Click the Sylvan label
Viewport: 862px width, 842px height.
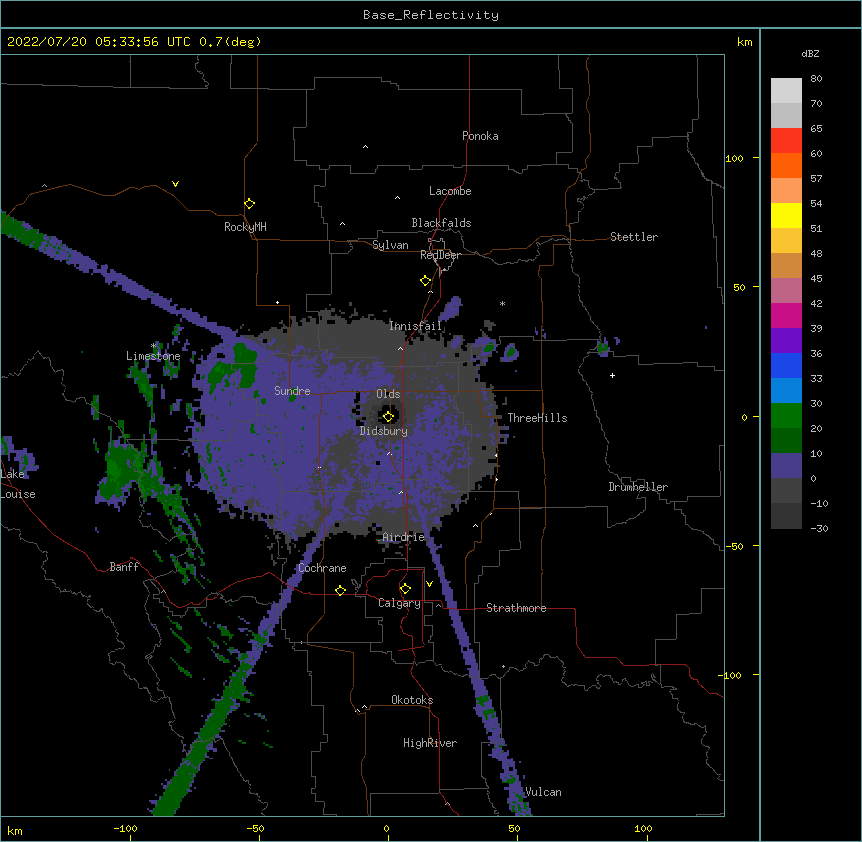tap(390, 245)
